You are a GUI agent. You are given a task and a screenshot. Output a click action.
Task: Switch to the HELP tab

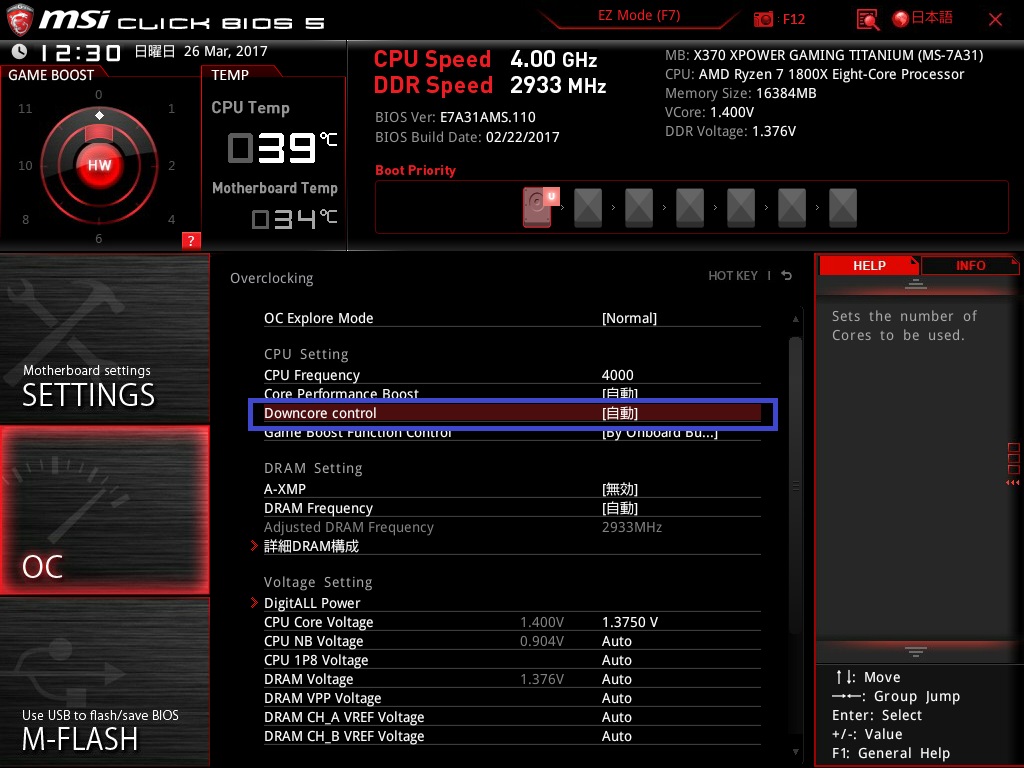coord(869,265)
